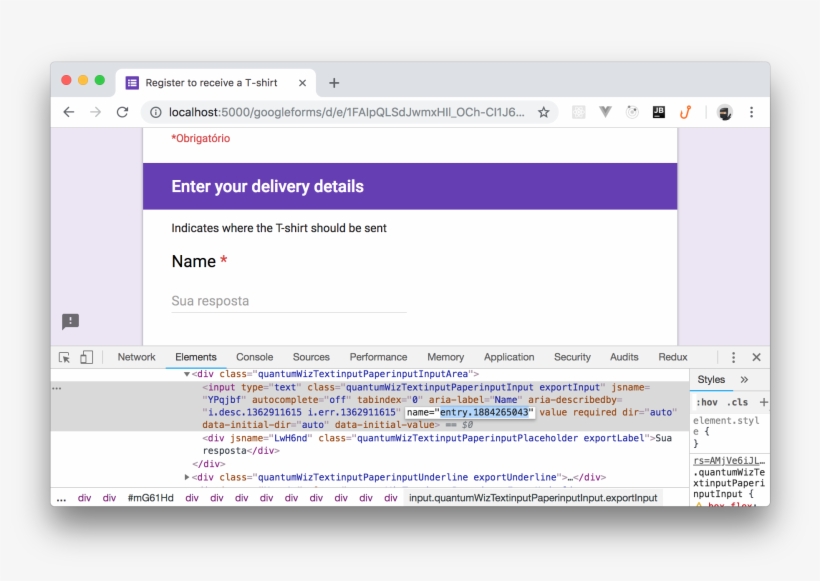The width and height of the screenshot is (820, 581).
Task: Open the Redux tab in DevTools
Action: pos(673,357)
